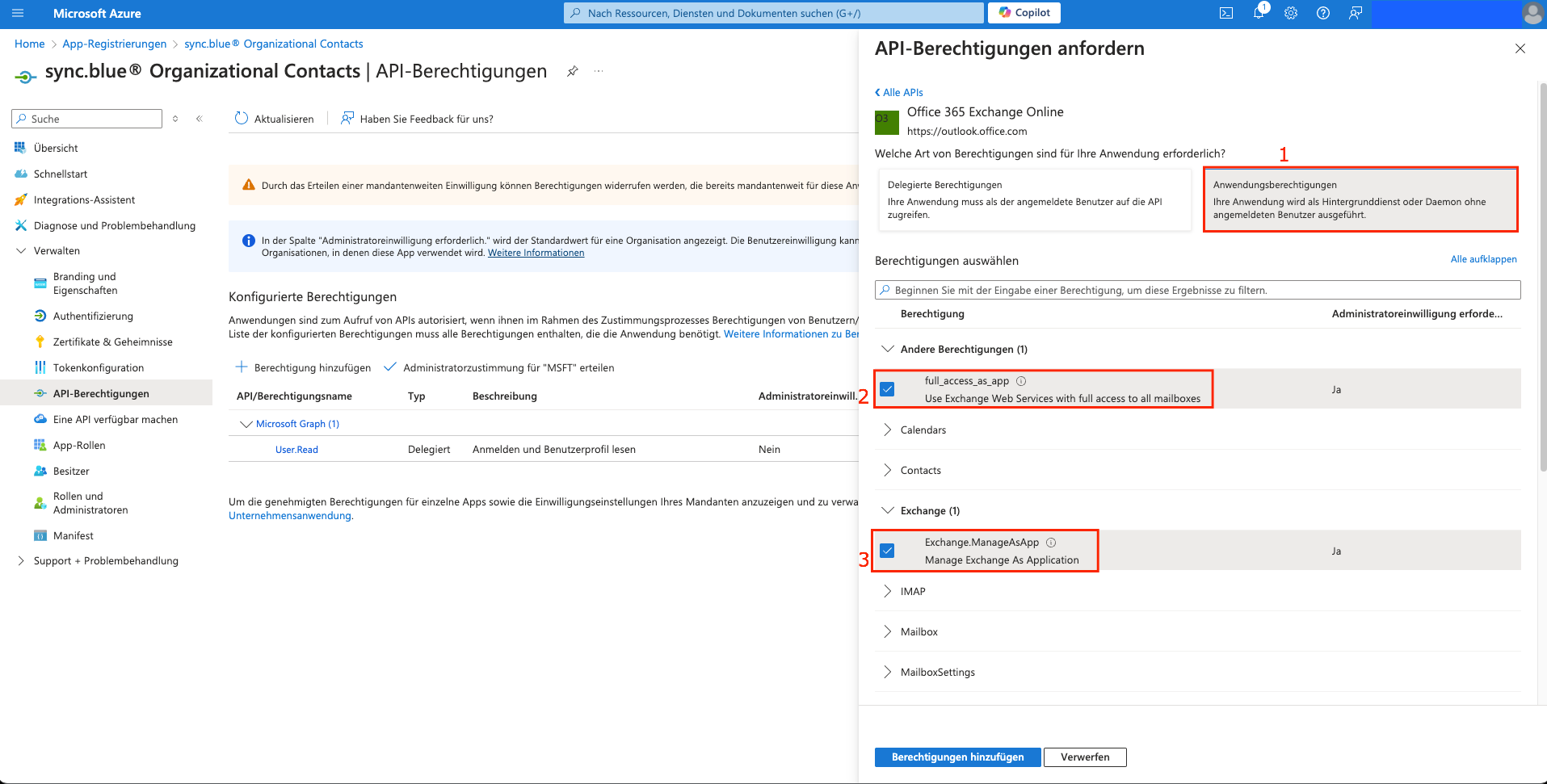Open the notifications bell
The image size is (1547, 784).
[x=1259, y=13]
